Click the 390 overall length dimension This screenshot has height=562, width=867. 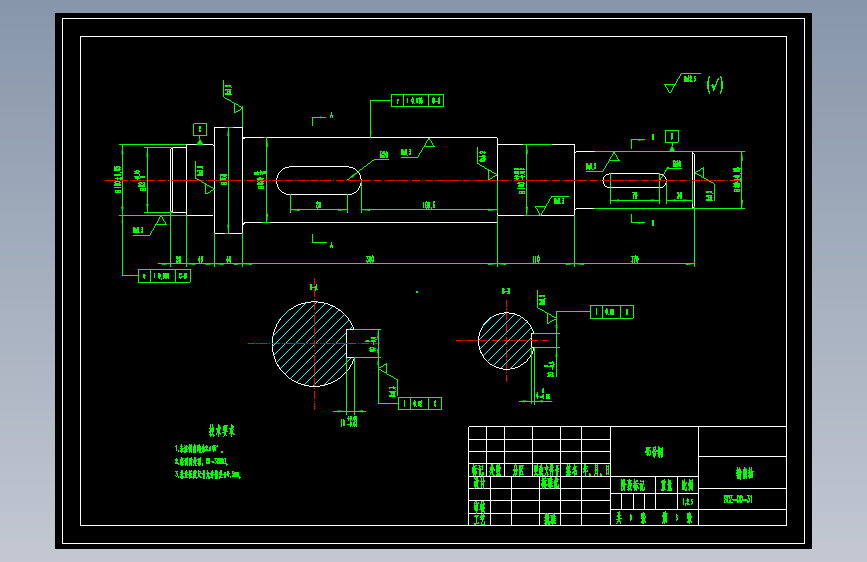(370, 259)
